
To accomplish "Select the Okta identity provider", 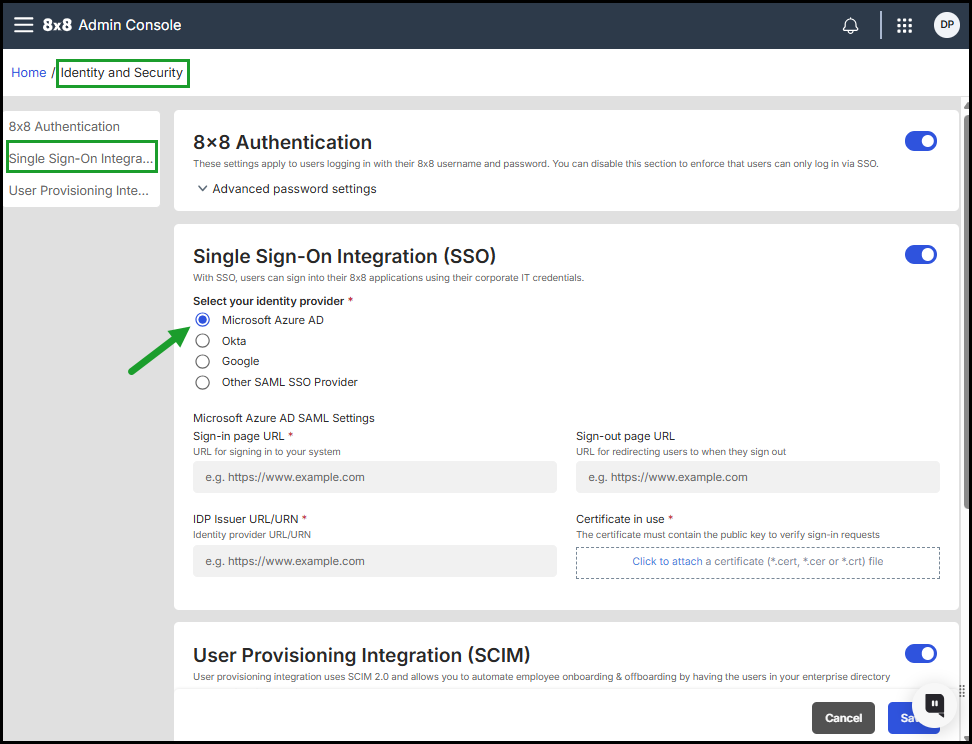I will tap(203, 341).
